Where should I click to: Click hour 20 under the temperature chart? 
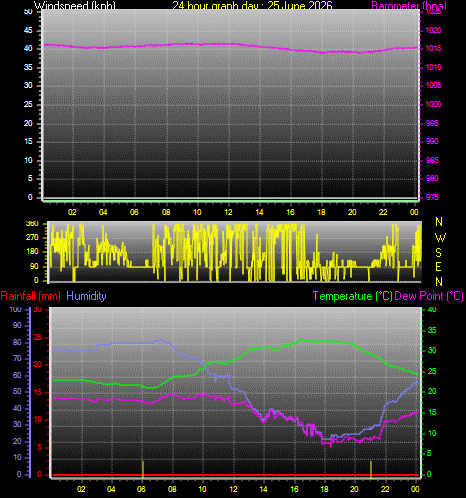click(x=354, y=489)
